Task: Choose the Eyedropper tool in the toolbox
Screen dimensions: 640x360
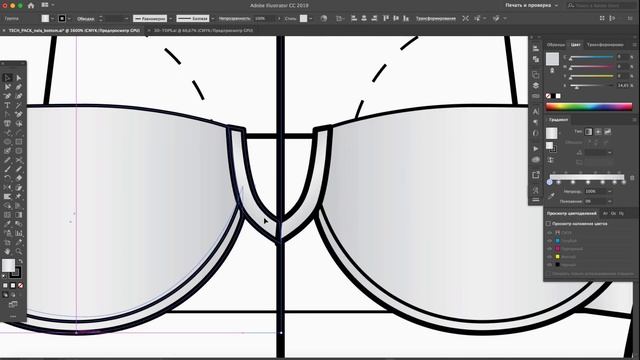Action: 7,224
